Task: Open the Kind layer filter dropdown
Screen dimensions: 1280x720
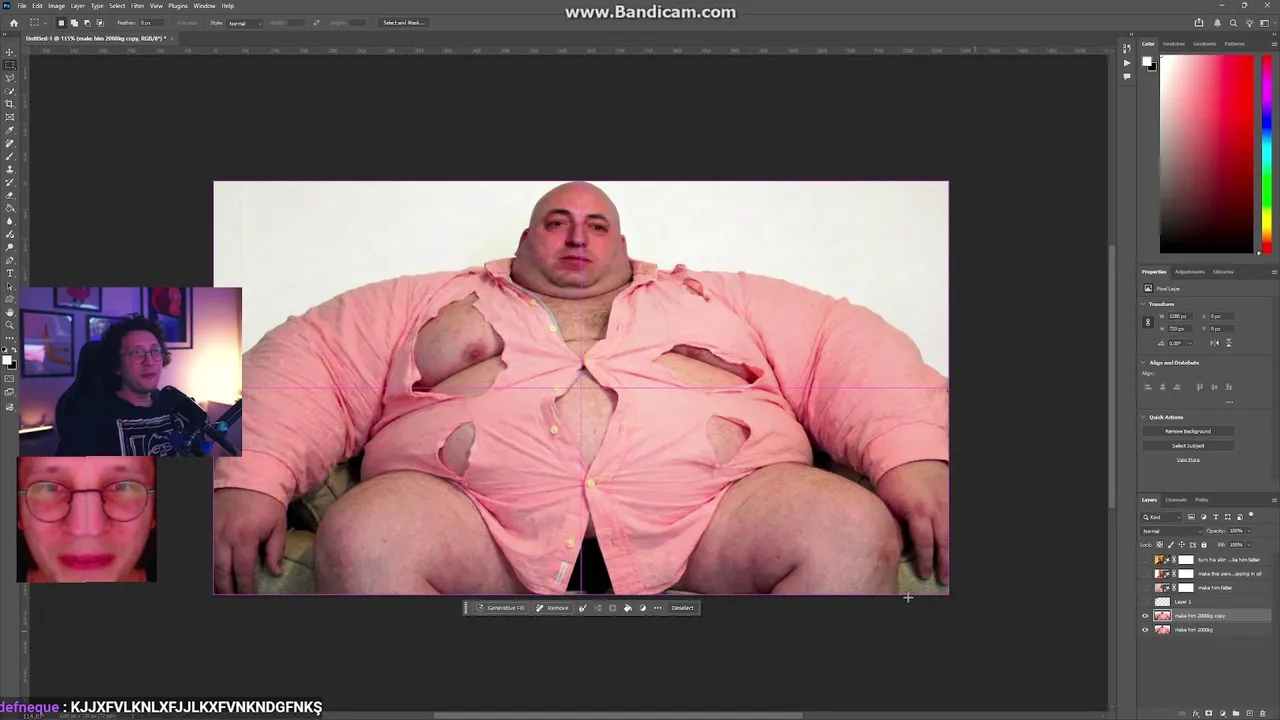Action: coord(1161,517)
